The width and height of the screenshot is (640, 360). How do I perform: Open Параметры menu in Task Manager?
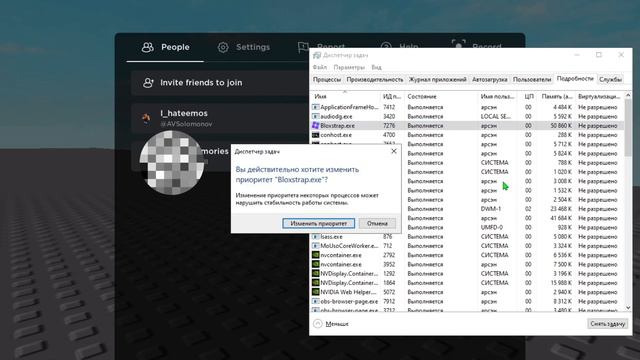(349, 67)
